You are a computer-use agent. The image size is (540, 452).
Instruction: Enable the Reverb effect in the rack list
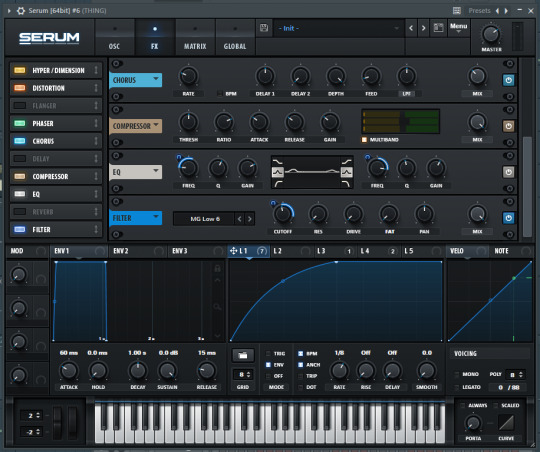pyautogui.click(x=20, y=212)
